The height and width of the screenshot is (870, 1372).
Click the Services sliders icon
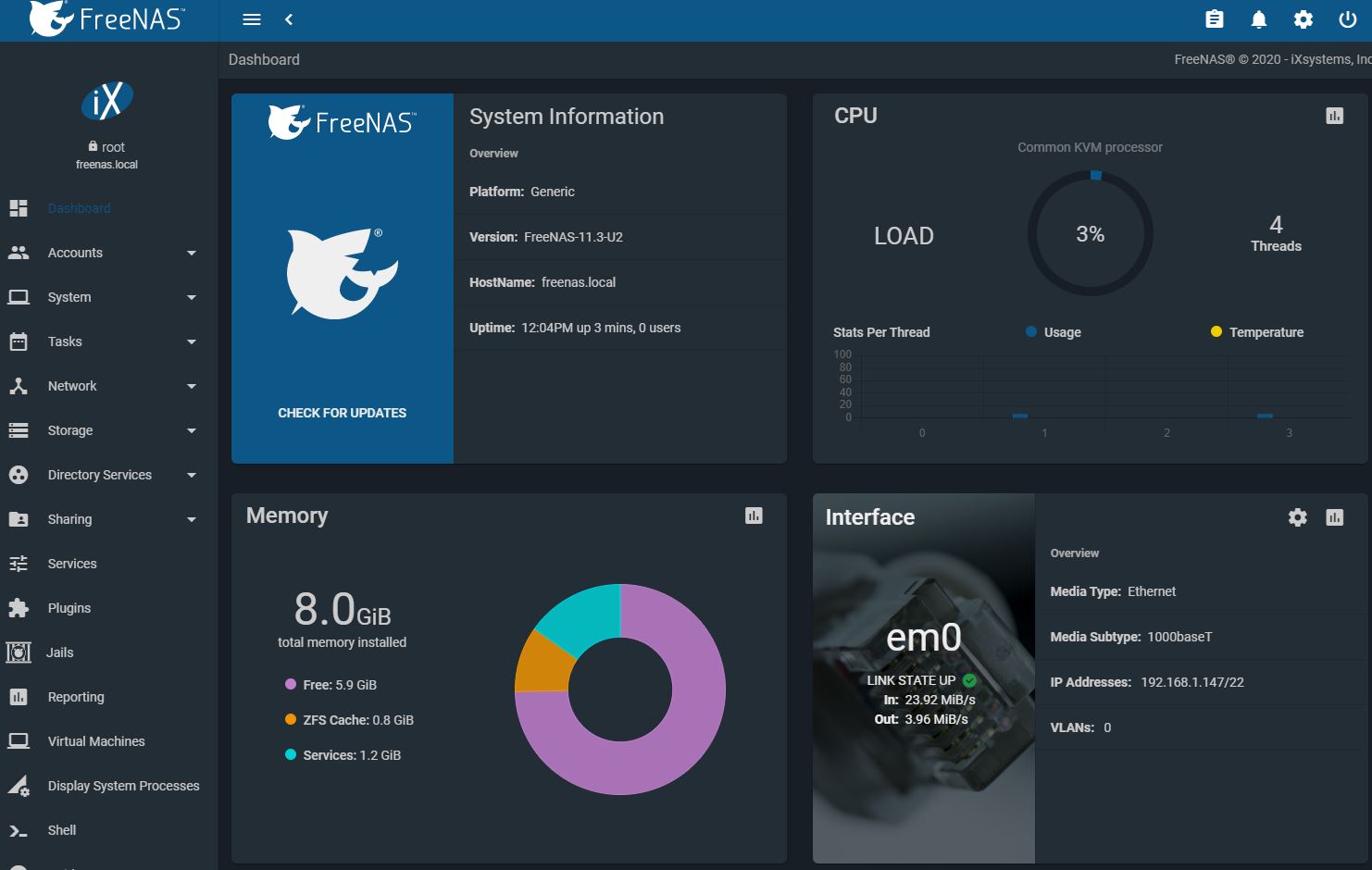coord(19,564)
